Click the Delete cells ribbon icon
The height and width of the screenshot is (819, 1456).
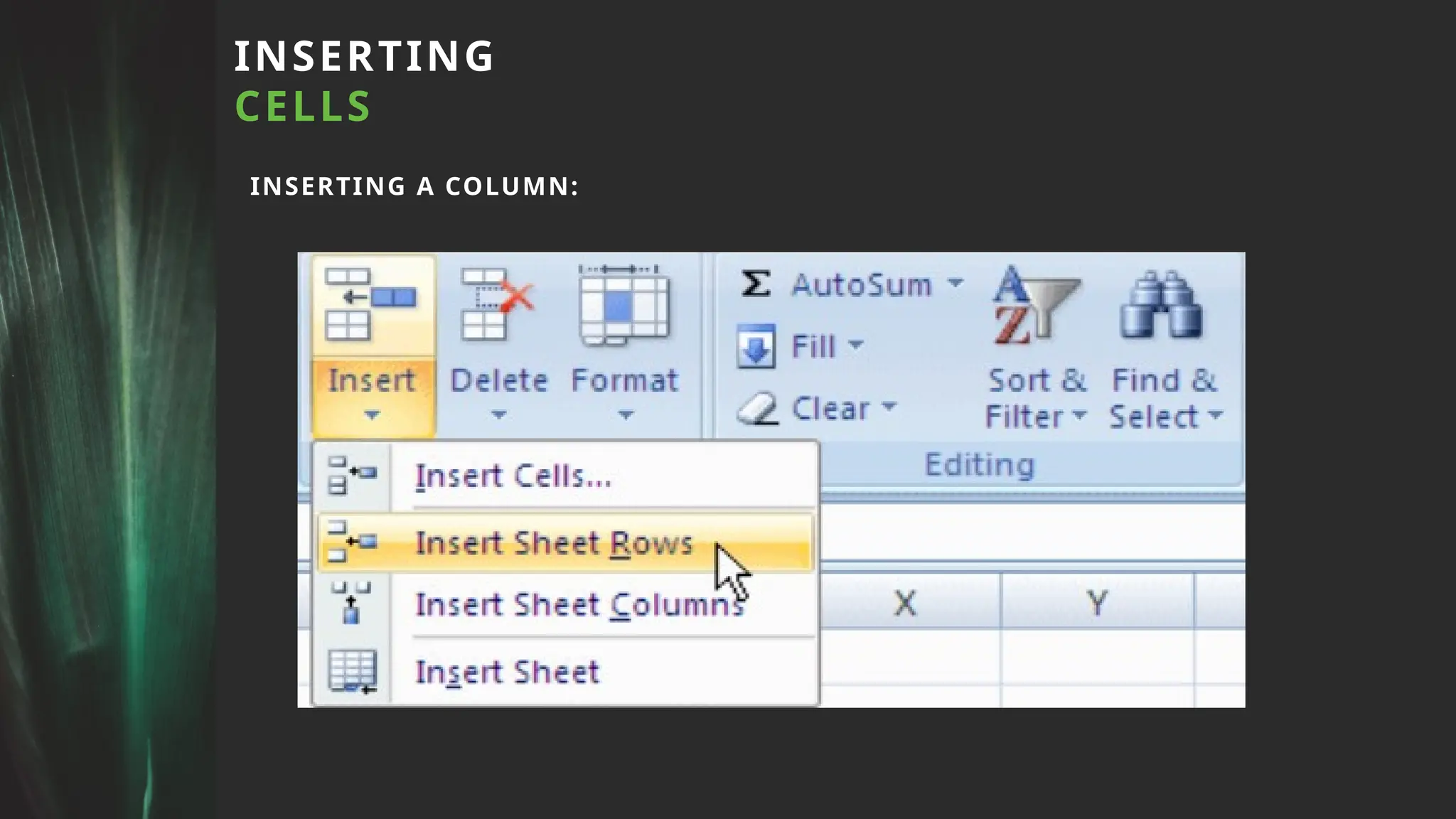[x=497, y=305]
